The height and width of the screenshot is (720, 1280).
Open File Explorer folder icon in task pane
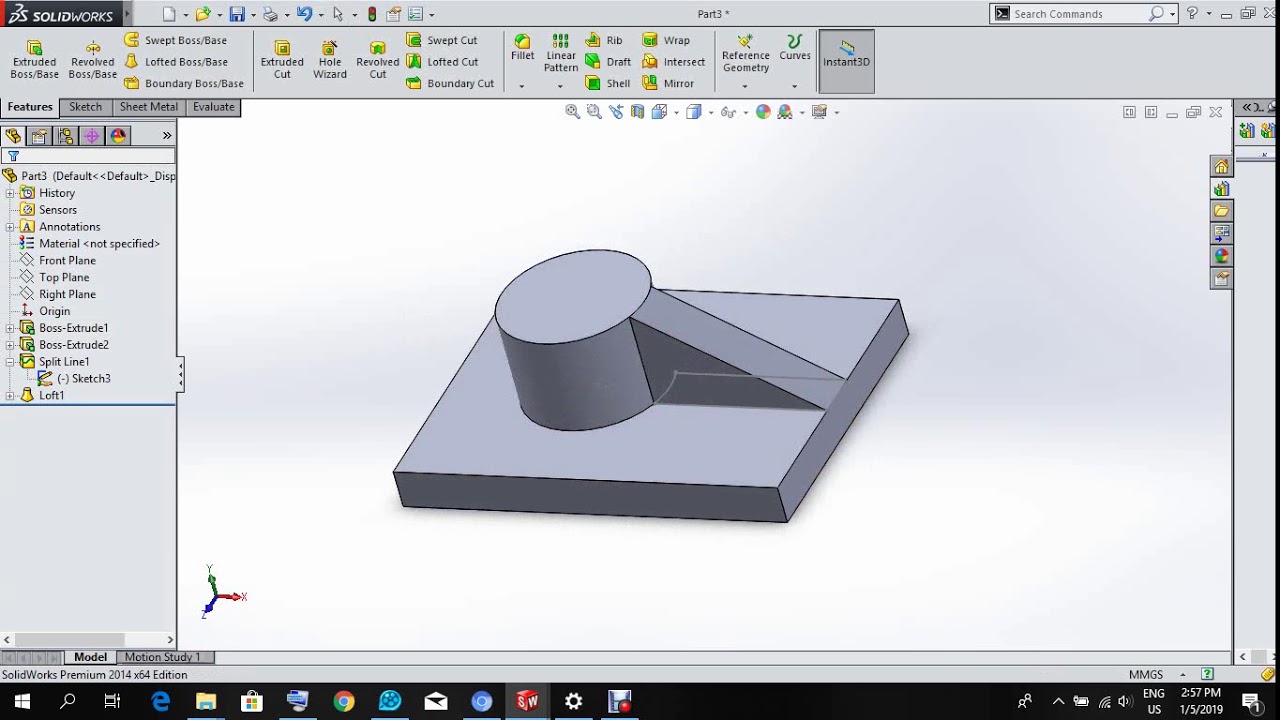pos(1221,211)
